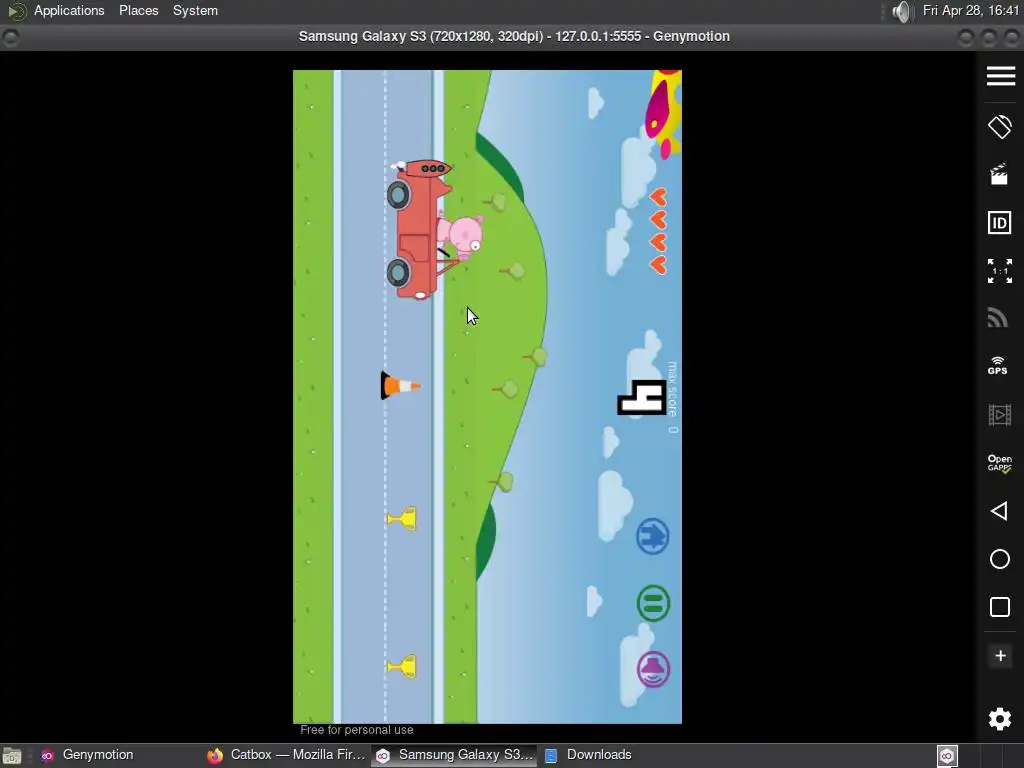The width and height of the screenshot is (1024, 768).
Task: Tap the Android recent apps square
Action: point(999,607)
